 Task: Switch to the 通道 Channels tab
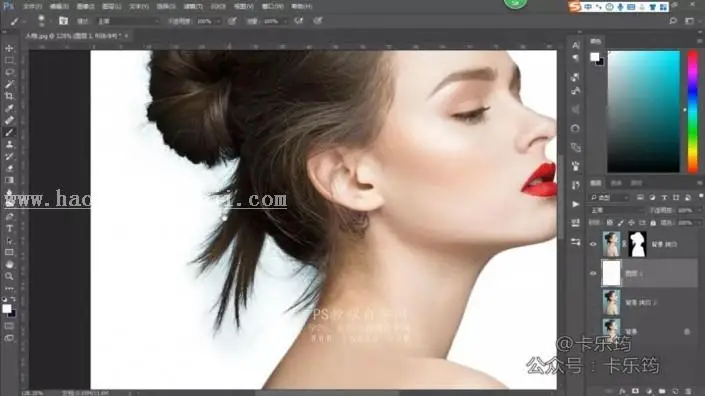tap(616, 183)
